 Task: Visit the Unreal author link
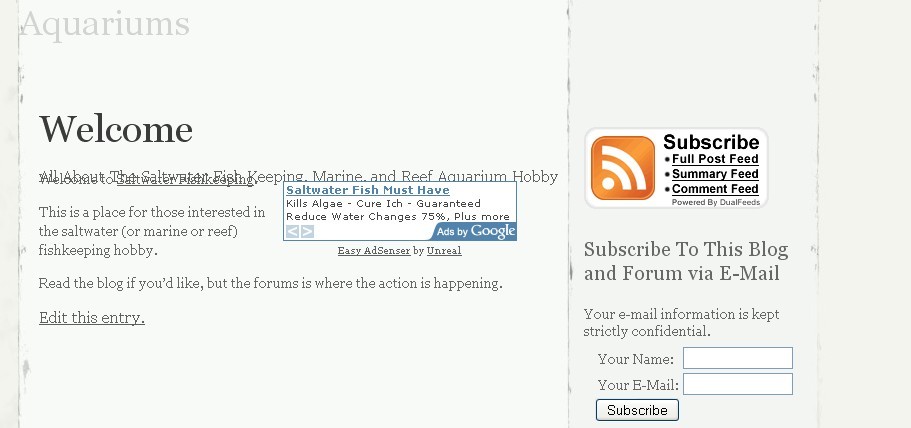pos(444,251)
